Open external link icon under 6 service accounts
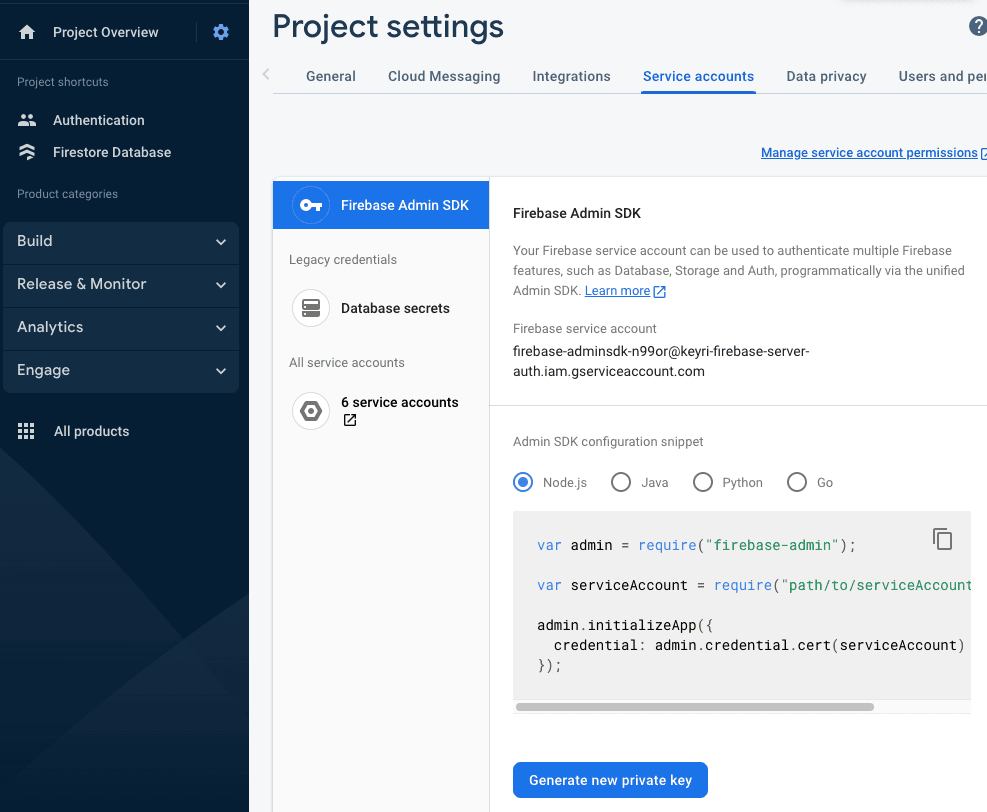987x812 pixels. pos(350,420)
